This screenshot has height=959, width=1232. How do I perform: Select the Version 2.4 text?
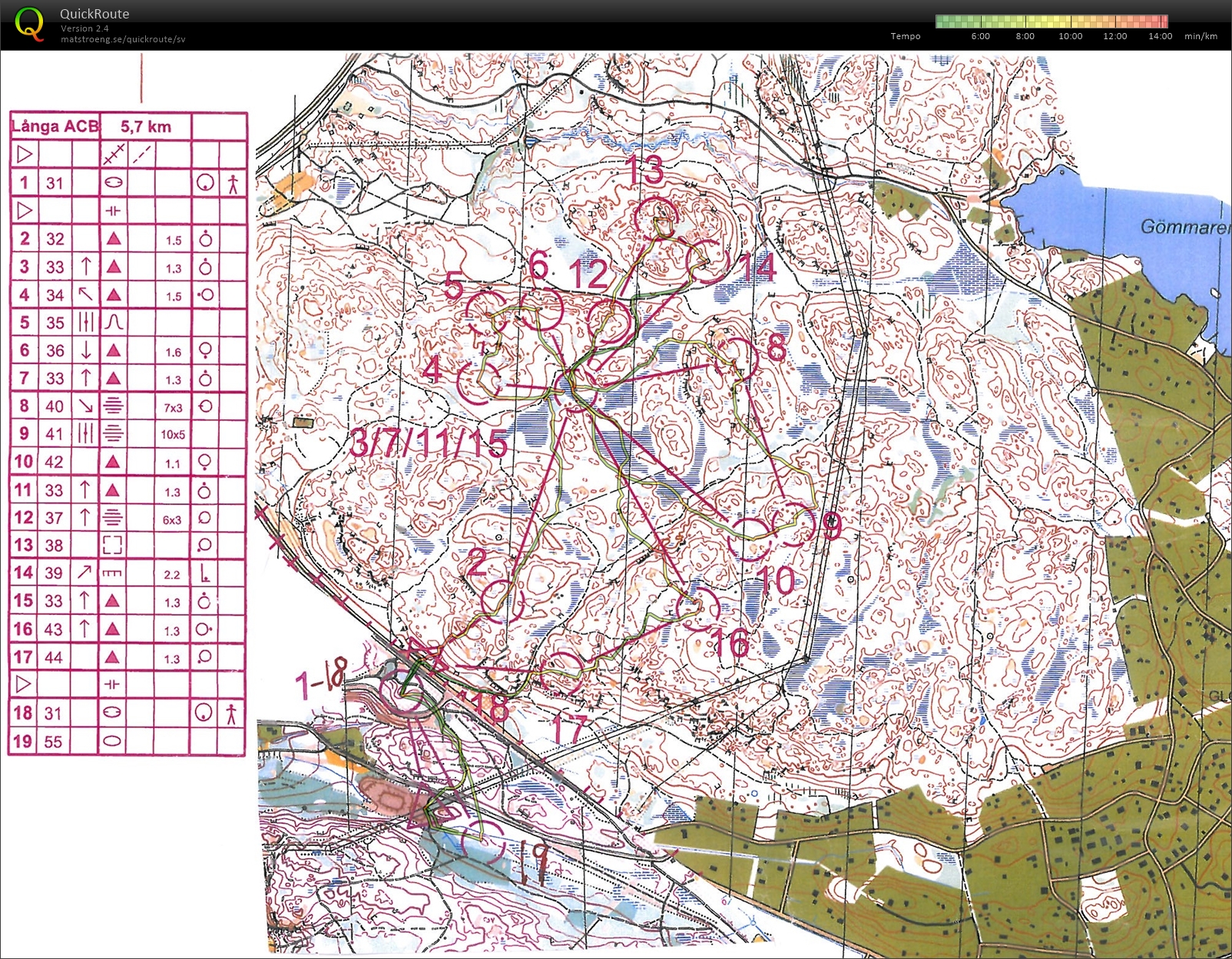tap(84, 28)
